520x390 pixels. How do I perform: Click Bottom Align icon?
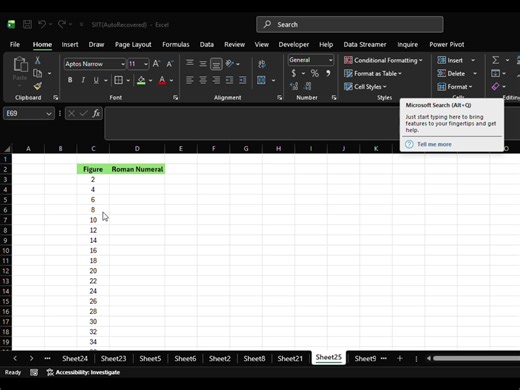click(216, 64)
